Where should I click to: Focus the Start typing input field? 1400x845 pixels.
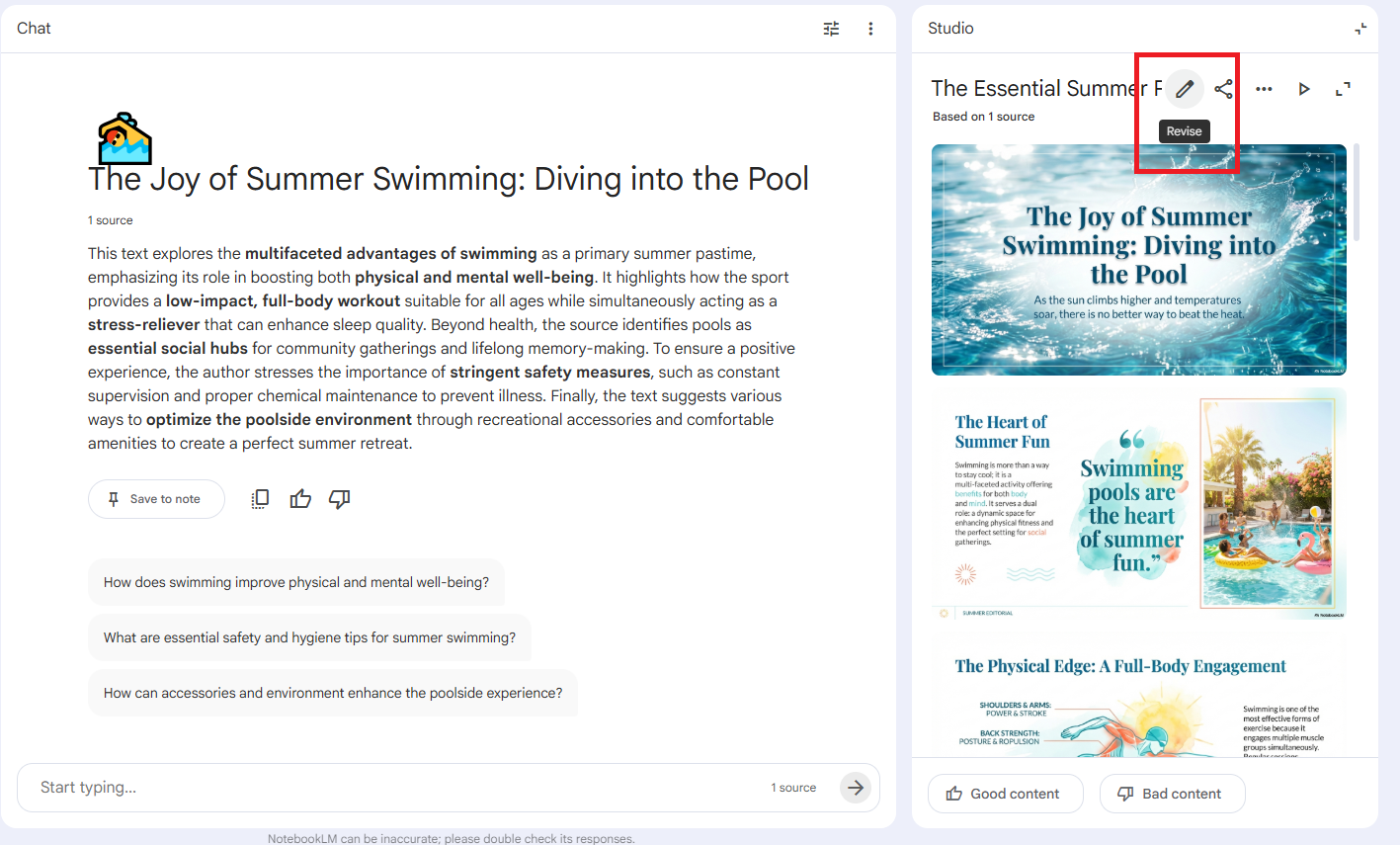point(395,788)
